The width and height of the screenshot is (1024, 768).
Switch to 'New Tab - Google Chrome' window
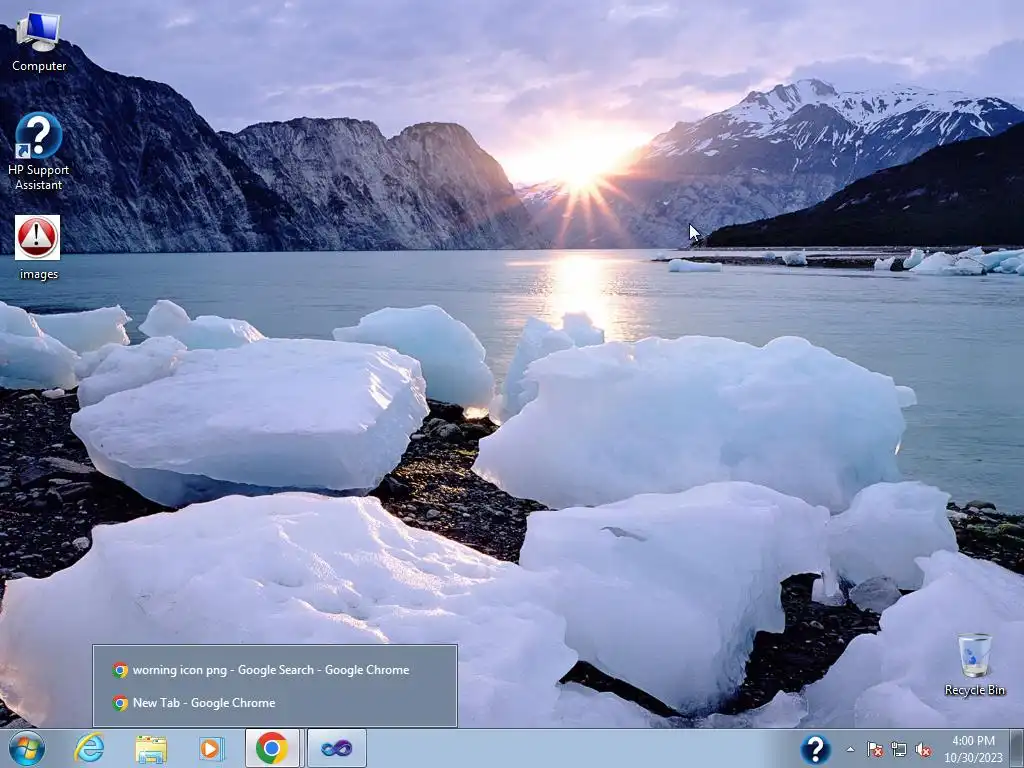pyautogui.click(x=275, y=703)
